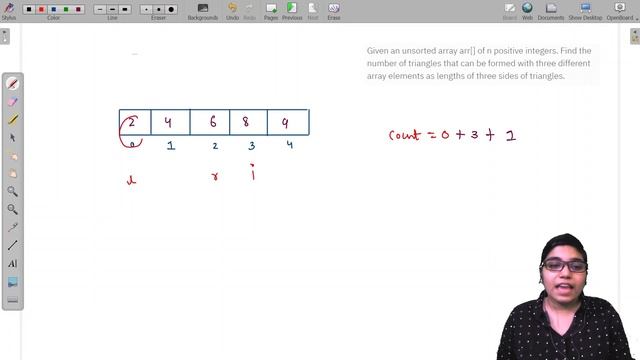Select the green pen color
The image size is (640, 360).
coord(66,9)
